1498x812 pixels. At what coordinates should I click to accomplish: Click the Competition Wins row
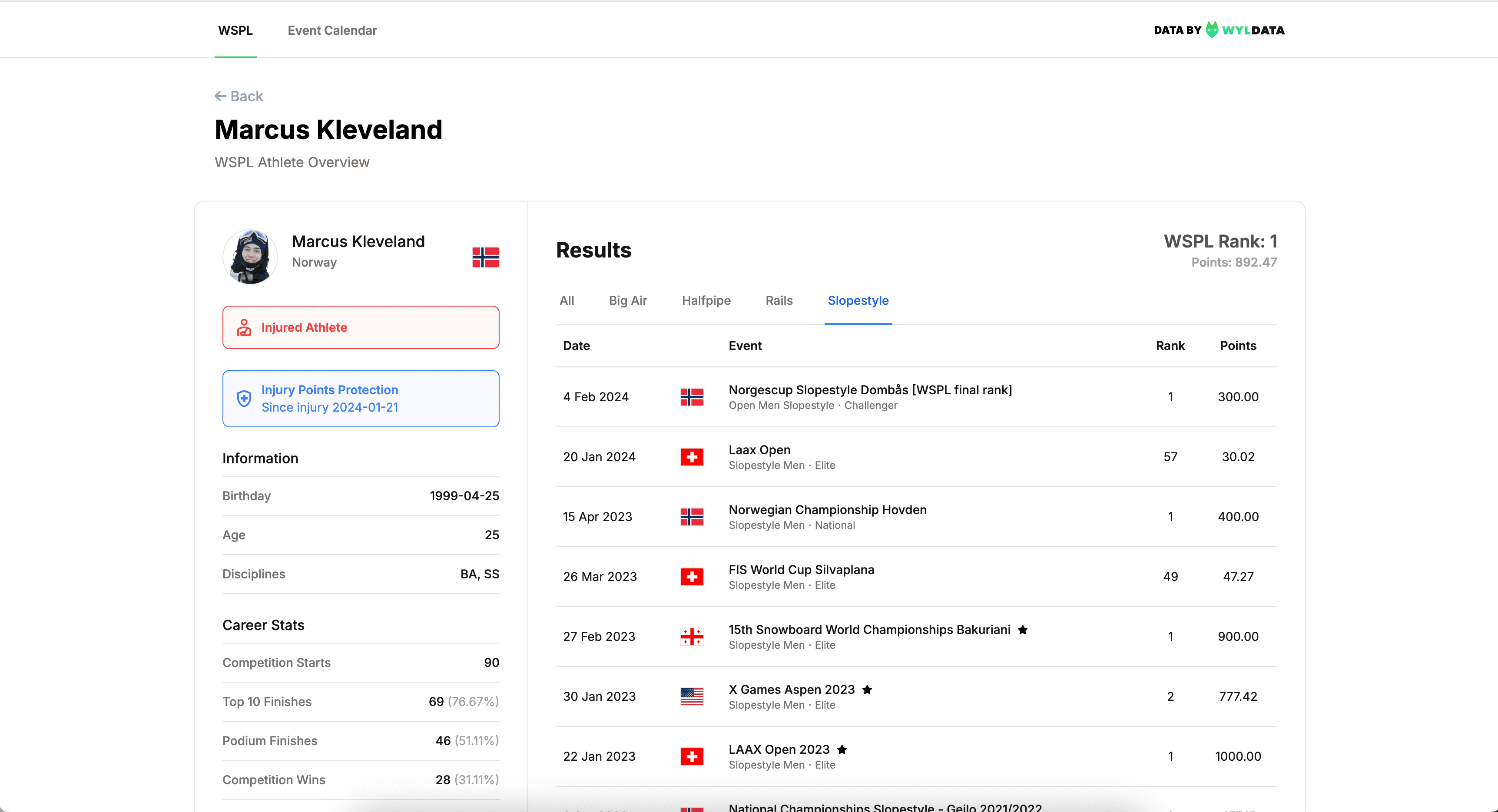[361, 779]
